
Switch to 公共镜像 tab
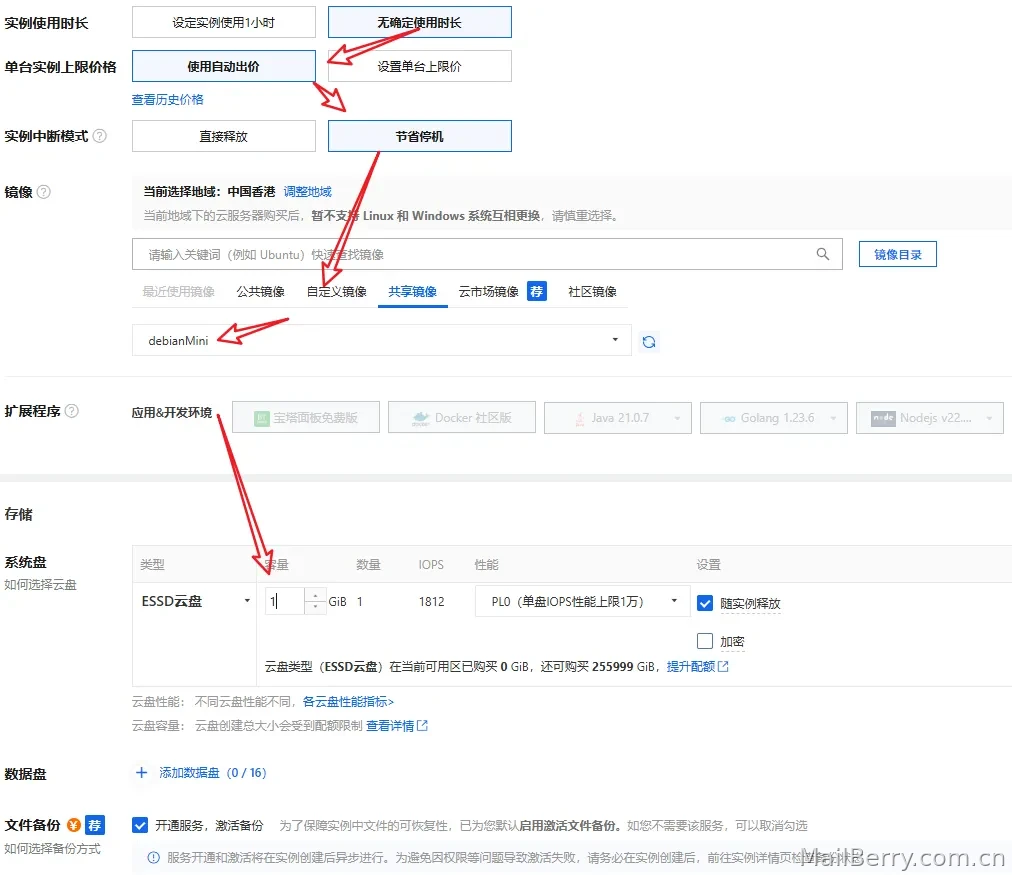click(261, 292)
